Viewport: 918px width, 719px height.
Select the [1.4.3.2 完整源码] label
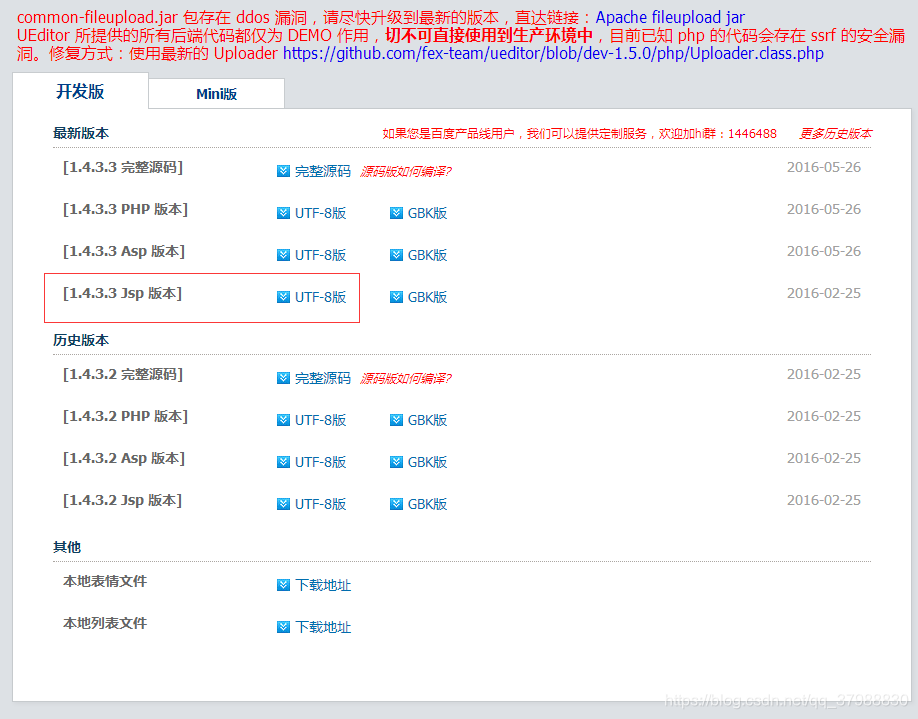123,375
